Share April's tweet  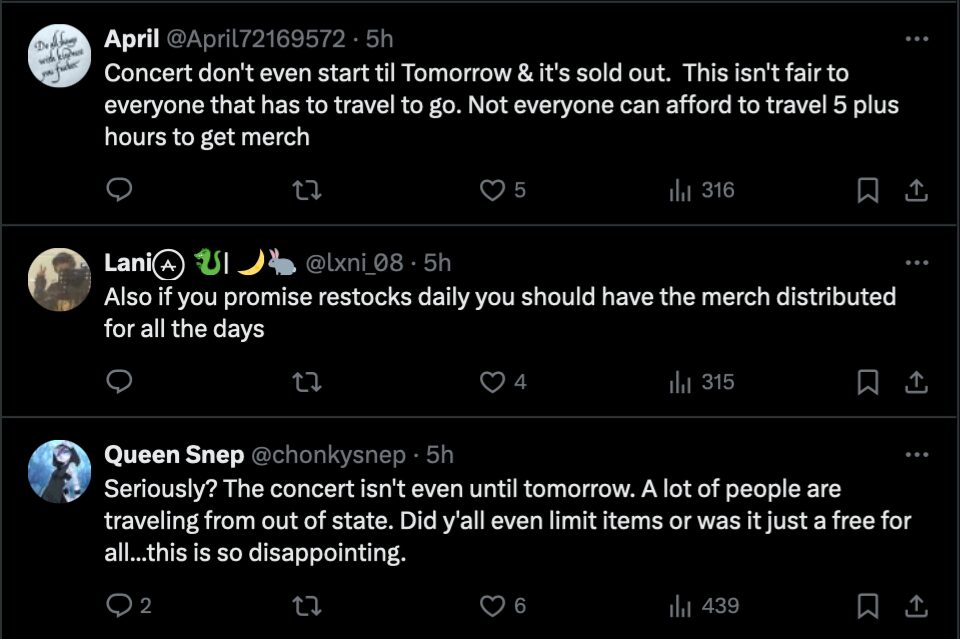pyautogui.click(x=916, y=190)
